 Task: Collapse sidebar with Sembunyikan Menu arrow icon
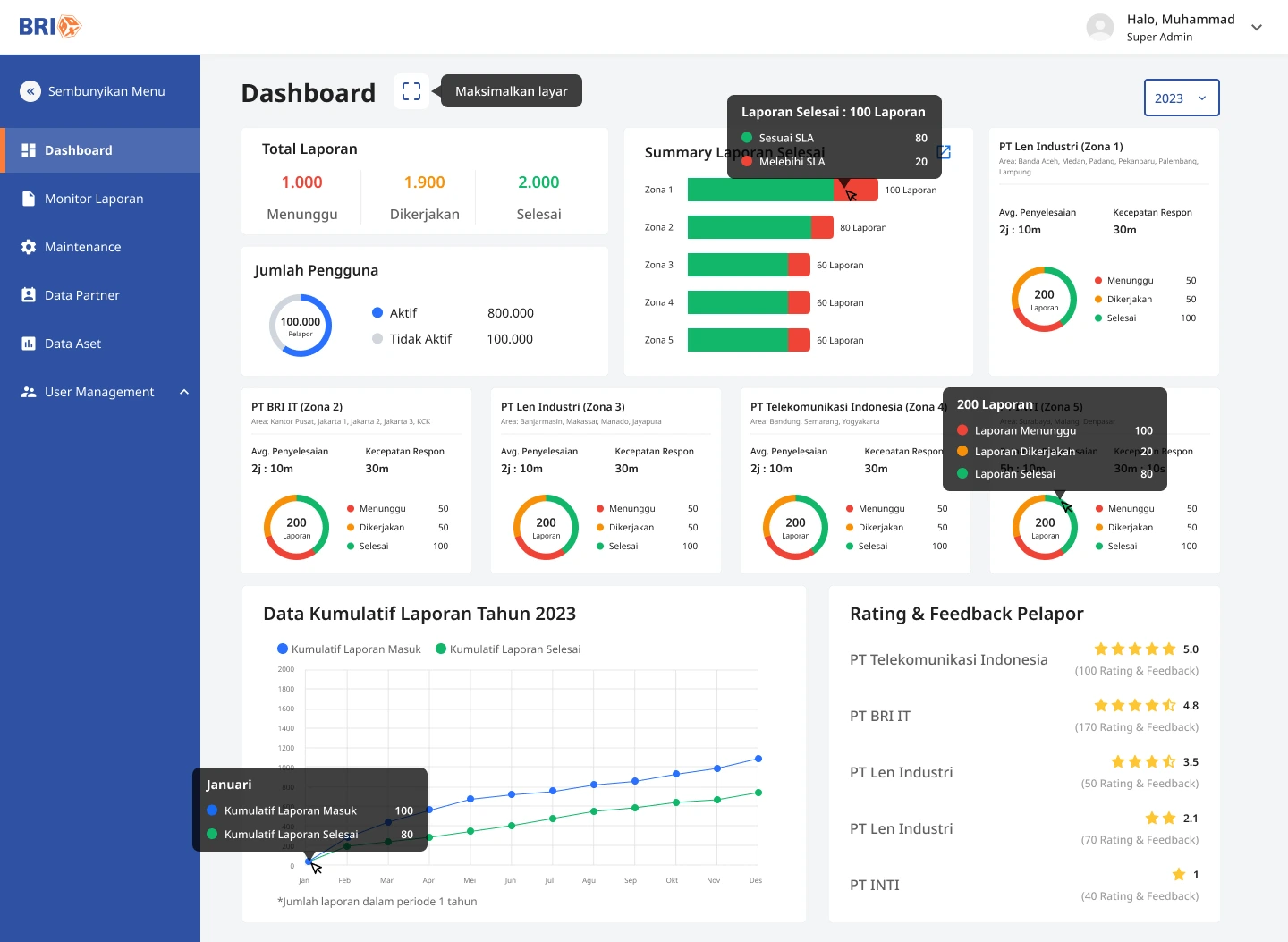30,91
